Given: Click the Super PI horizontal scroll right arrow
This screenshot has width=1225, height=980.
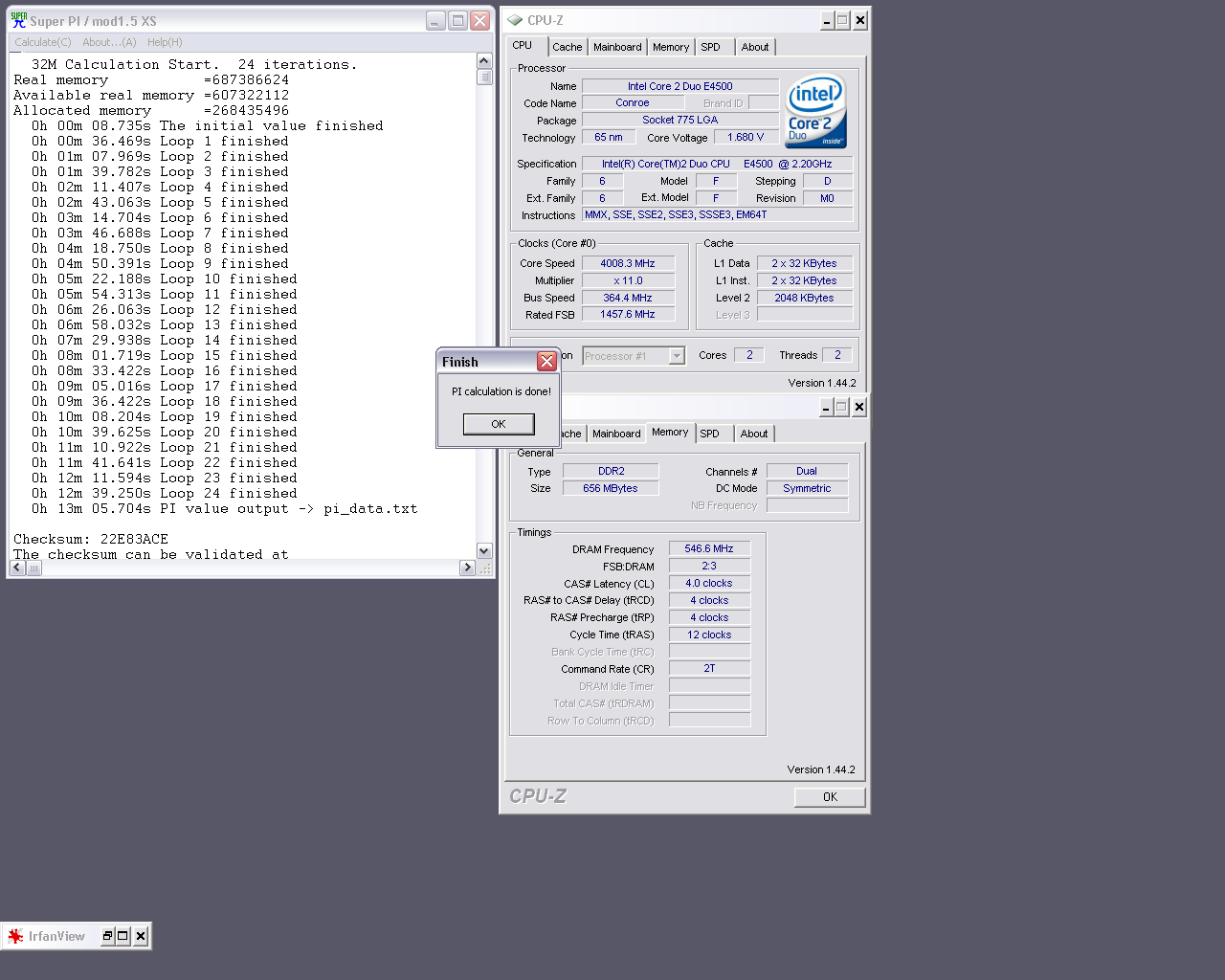Looking at the screenshot, I should coord(467,568).
